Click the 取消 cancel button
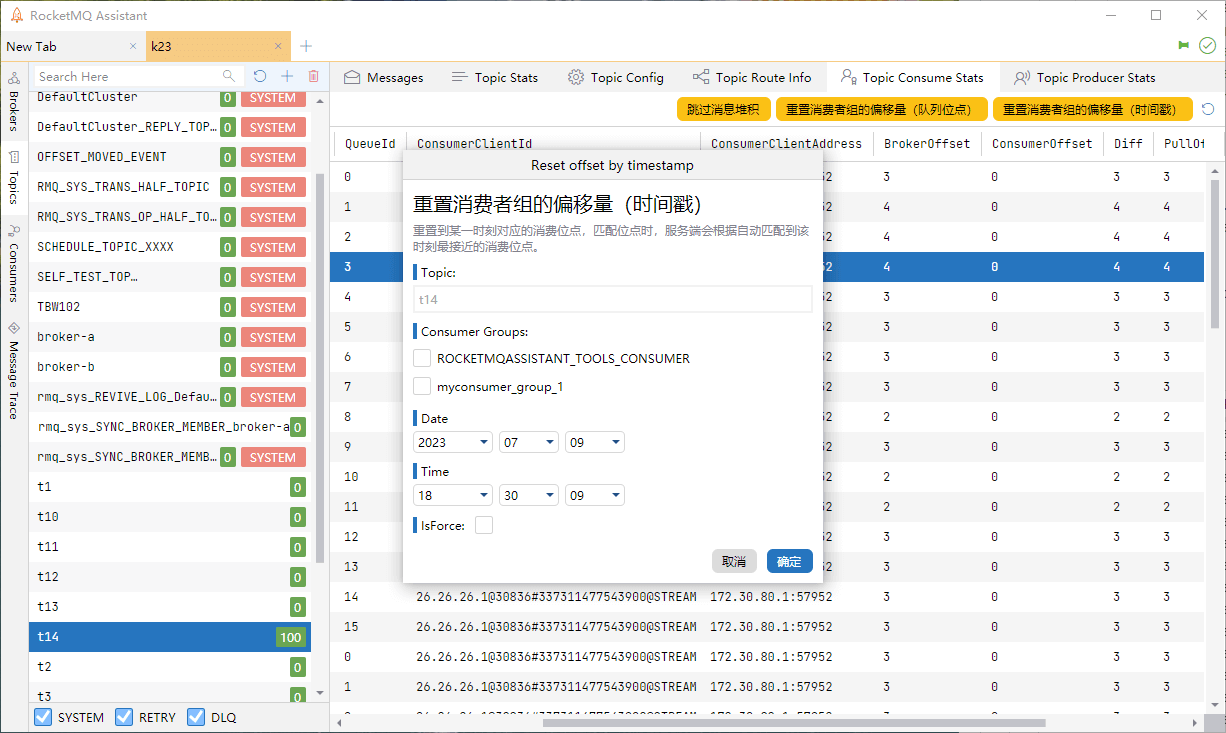Image resolution: width=1226 pixels, height=733 pixels. [734, 561]
